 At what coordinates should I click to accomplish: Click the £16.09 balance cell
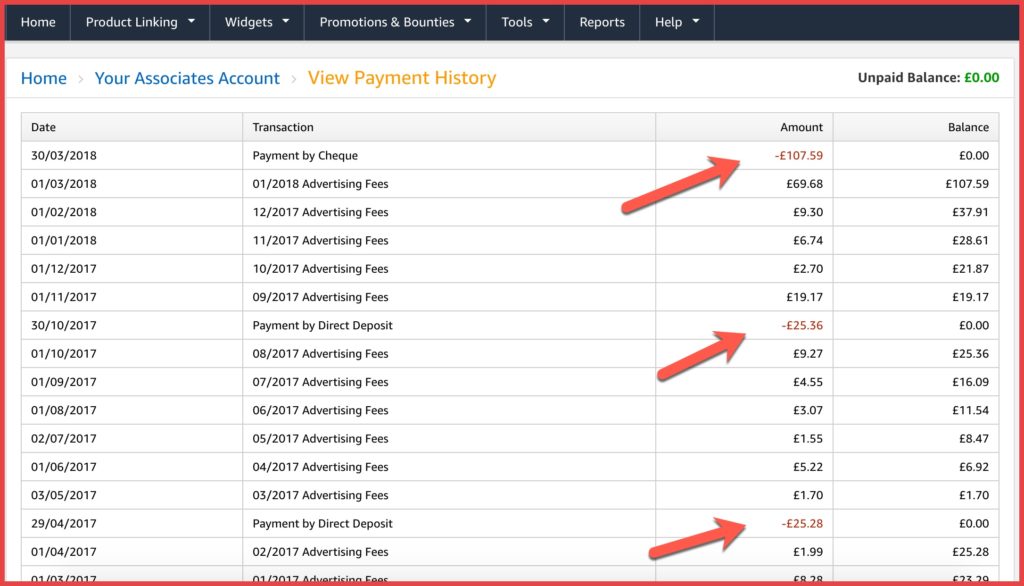tap(916, 382)
